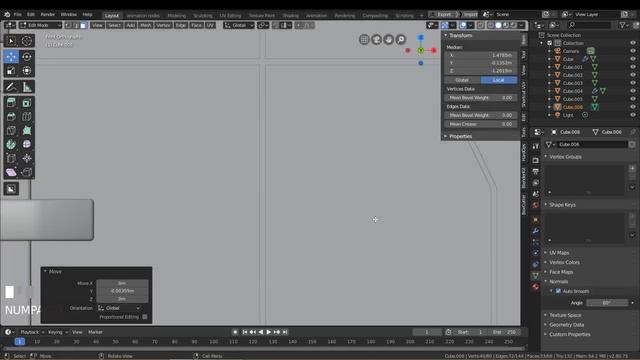Select the Bevel tool

click(11, 117)
